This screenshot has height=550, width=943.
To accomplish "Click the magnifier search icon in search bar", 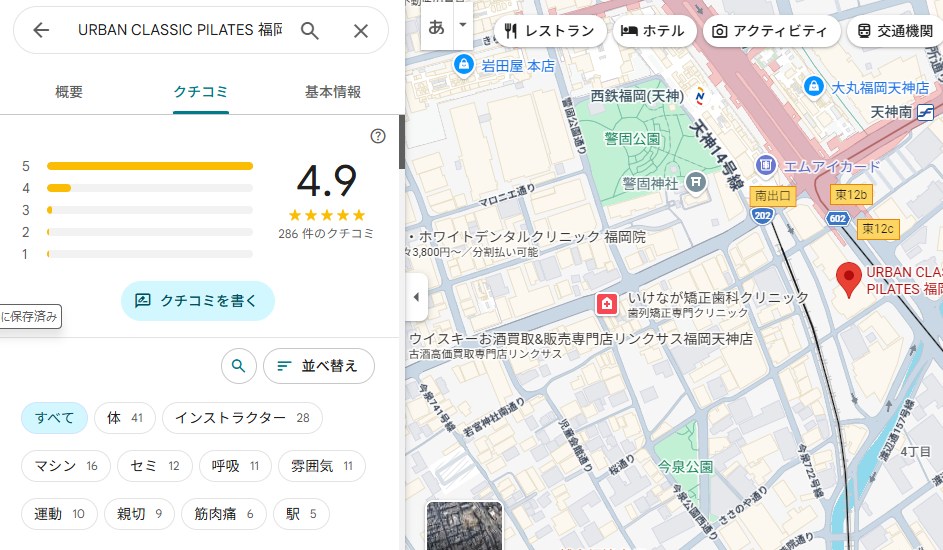I will [310, 31].
